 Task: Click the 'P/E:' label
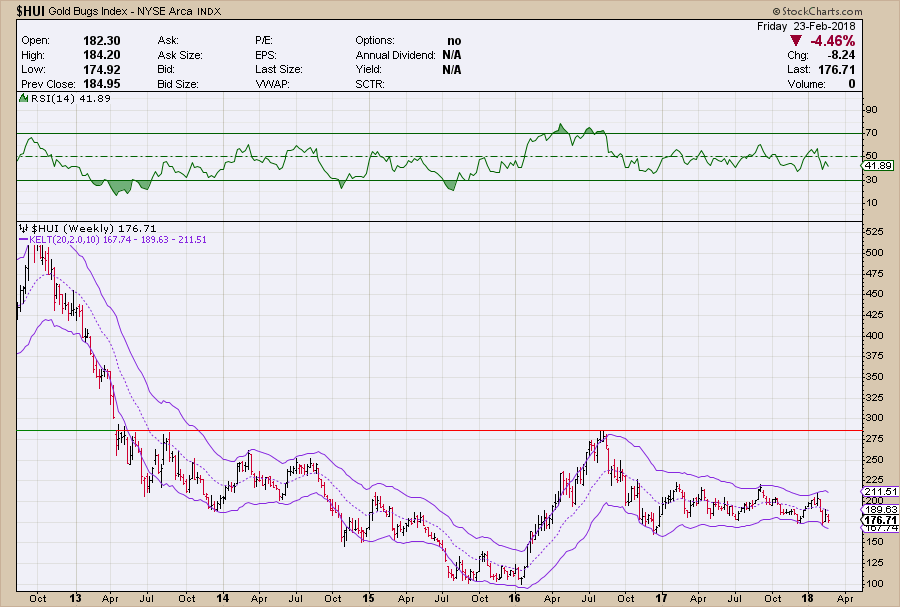click(264, 41)
